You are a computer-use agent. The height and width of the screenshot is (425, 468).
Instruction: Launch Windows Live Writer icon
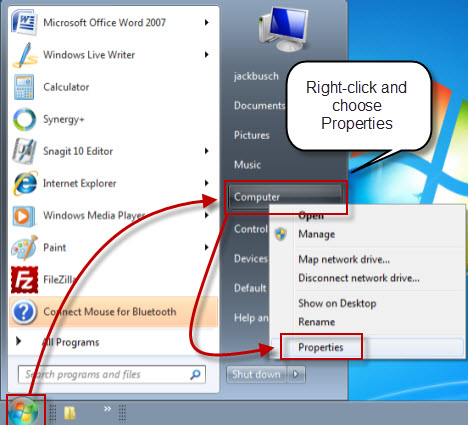coord(25,55)
